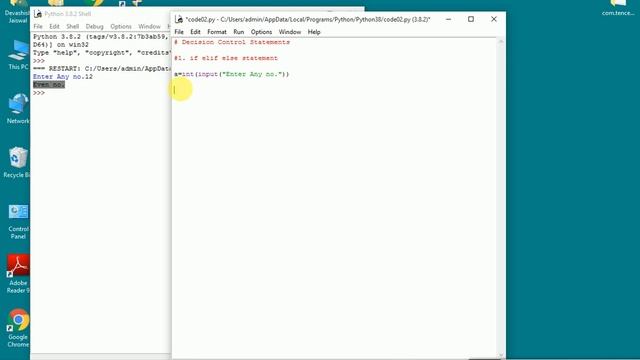Open Shell menu in Python Shell window
640x360 pixels.
(x=73, y=27)
